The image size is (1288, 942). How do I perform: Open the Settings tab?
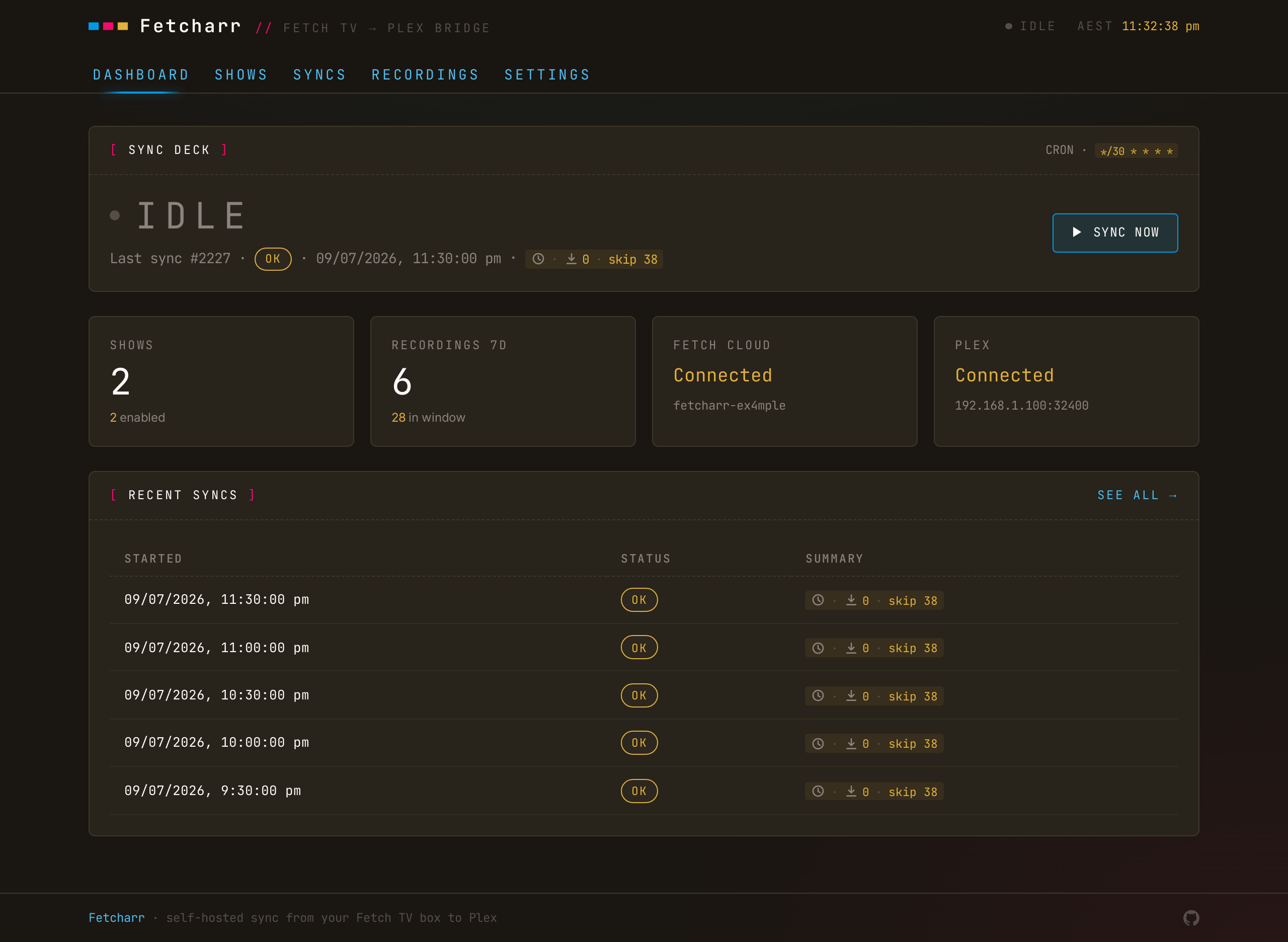547,74
